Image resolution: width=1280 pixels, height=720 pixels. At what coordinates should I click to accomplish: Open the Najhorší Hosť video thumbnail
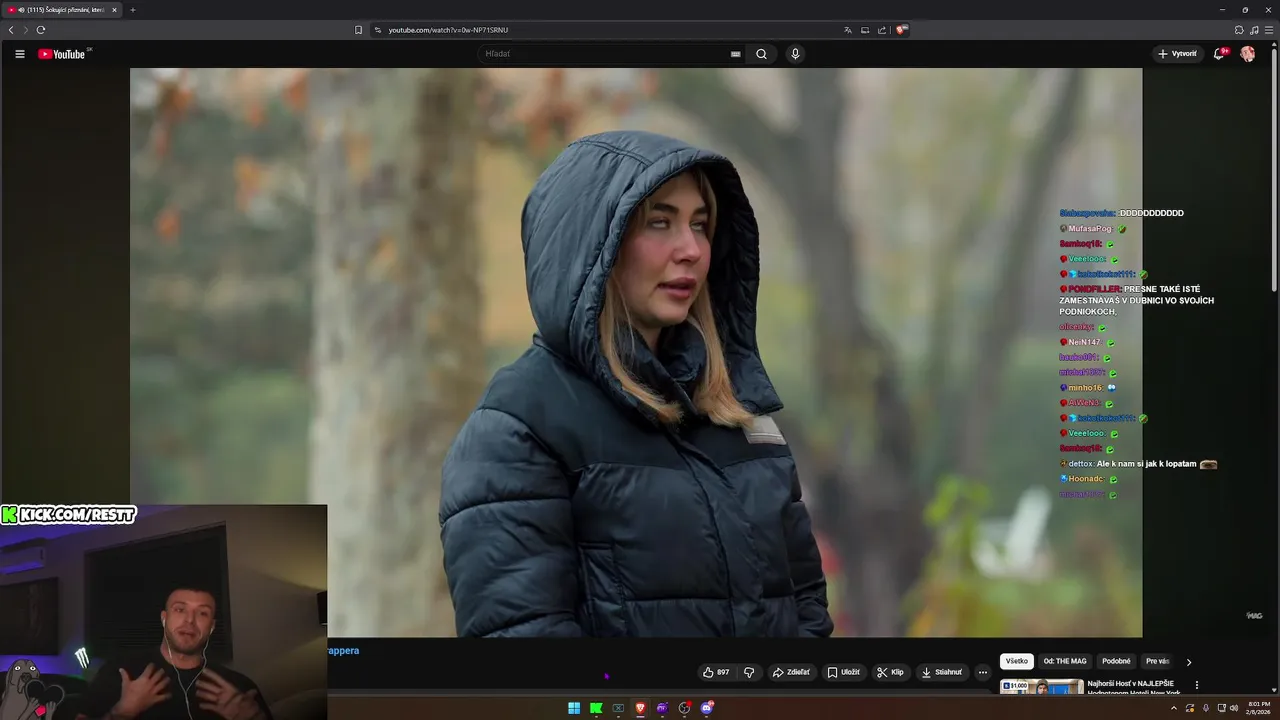(1041, 687)
